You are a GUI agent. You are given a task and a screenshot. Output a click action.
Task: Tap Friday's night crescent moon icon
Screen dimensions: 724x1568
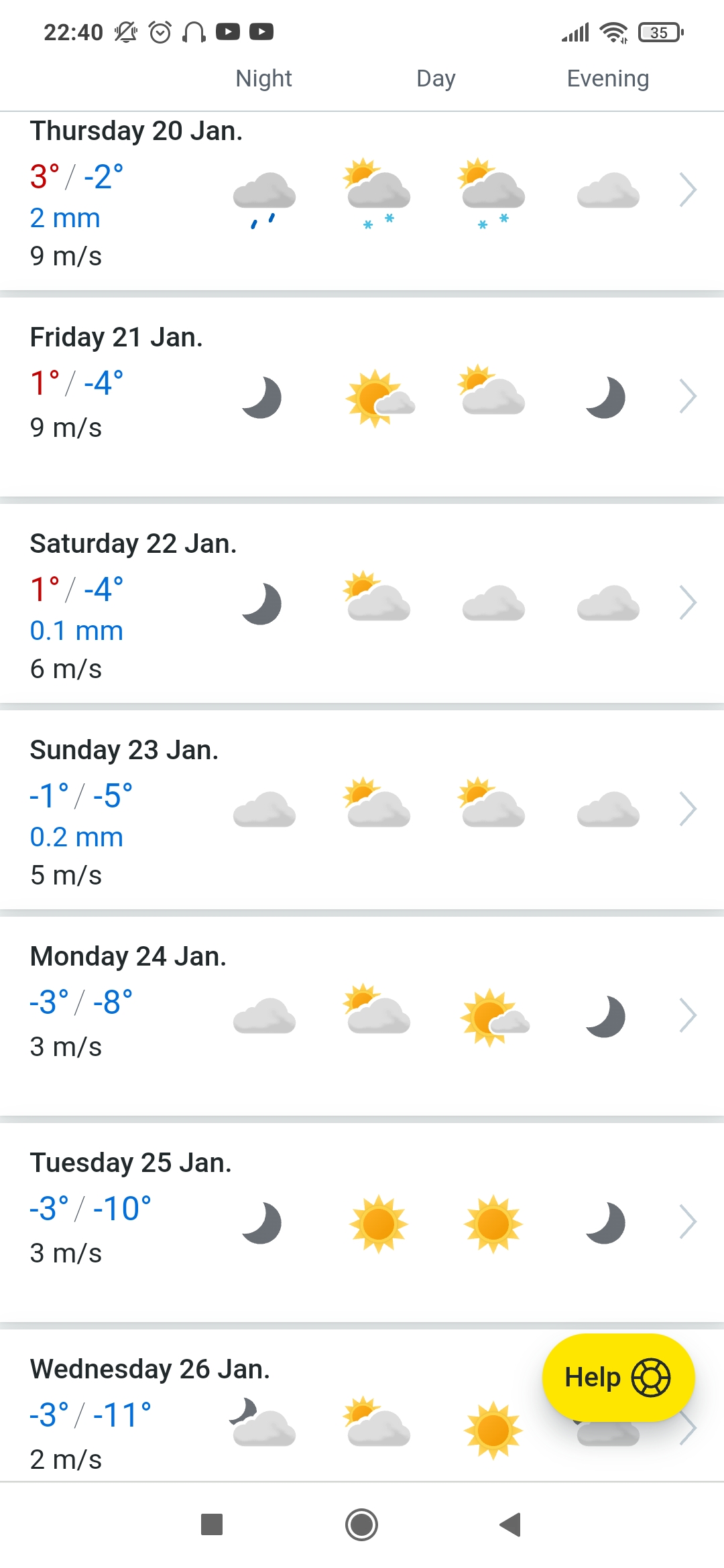tap(262, 397)
